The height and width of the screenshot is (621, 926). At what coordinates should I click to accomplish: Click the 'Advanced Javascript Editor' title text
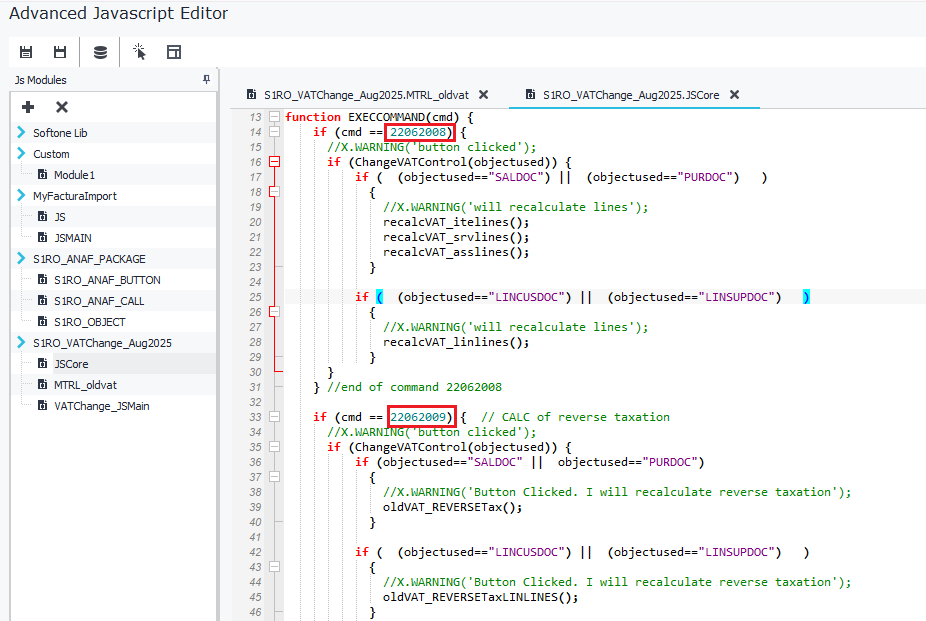coord(118,13)
